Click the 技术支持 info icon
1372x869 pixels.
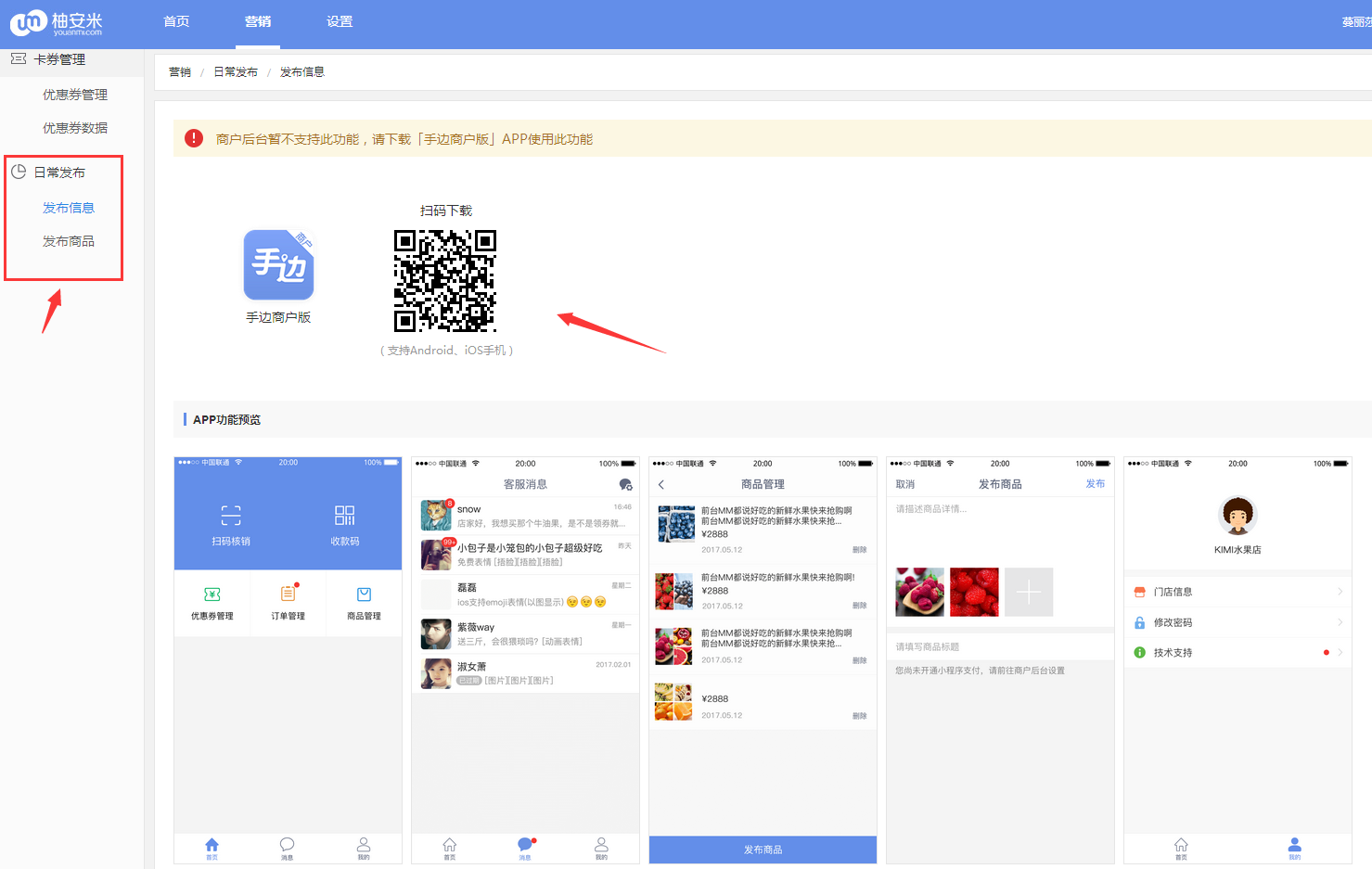[x=1140, y=653]
